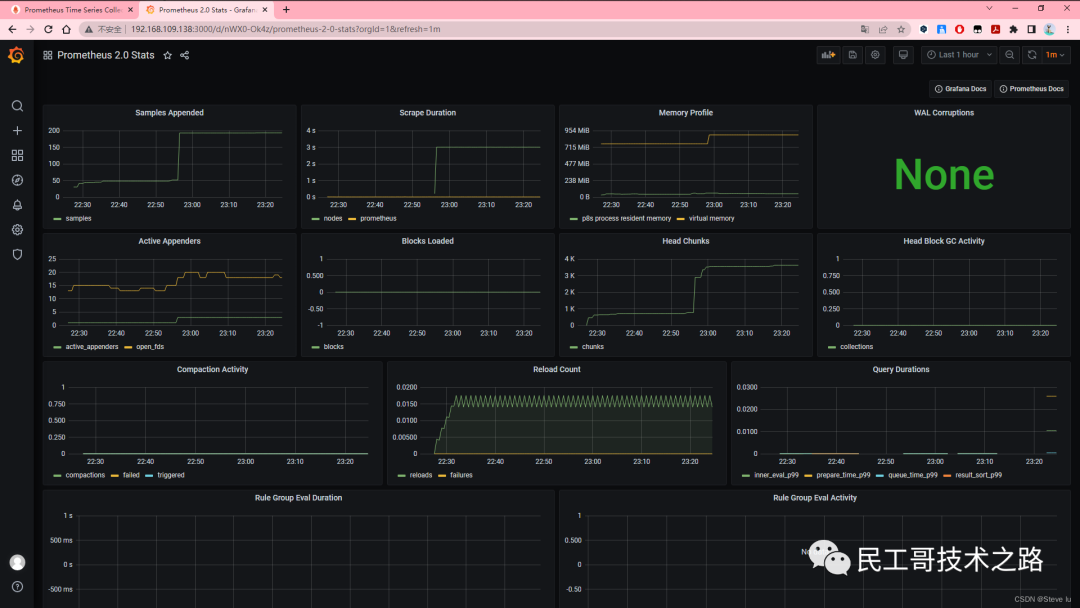Toggle queue_time_p99 legend entry
This screenshot has width=1080, height=608.
(x=913, y=475)
